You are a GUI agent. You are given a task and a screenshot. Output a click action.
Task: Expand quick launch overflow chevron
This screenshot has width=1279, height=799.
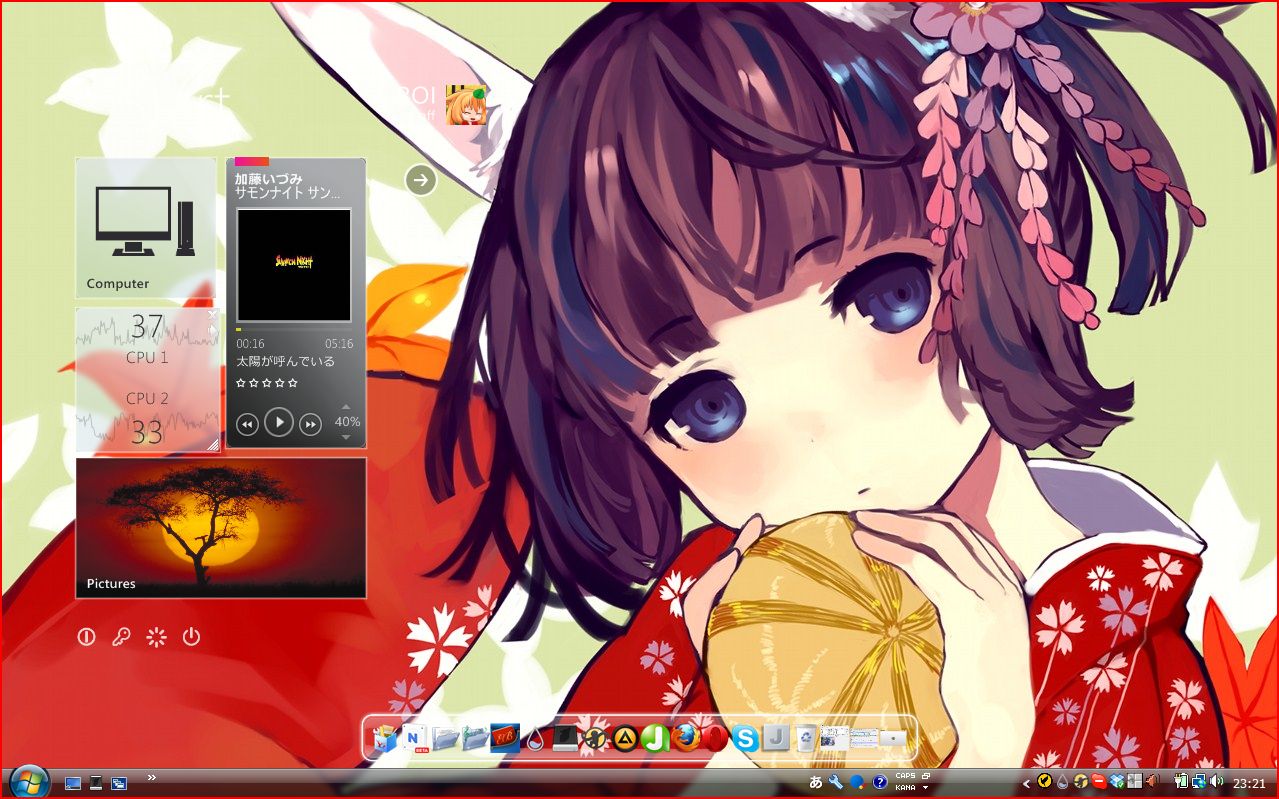tap(152, 776)
